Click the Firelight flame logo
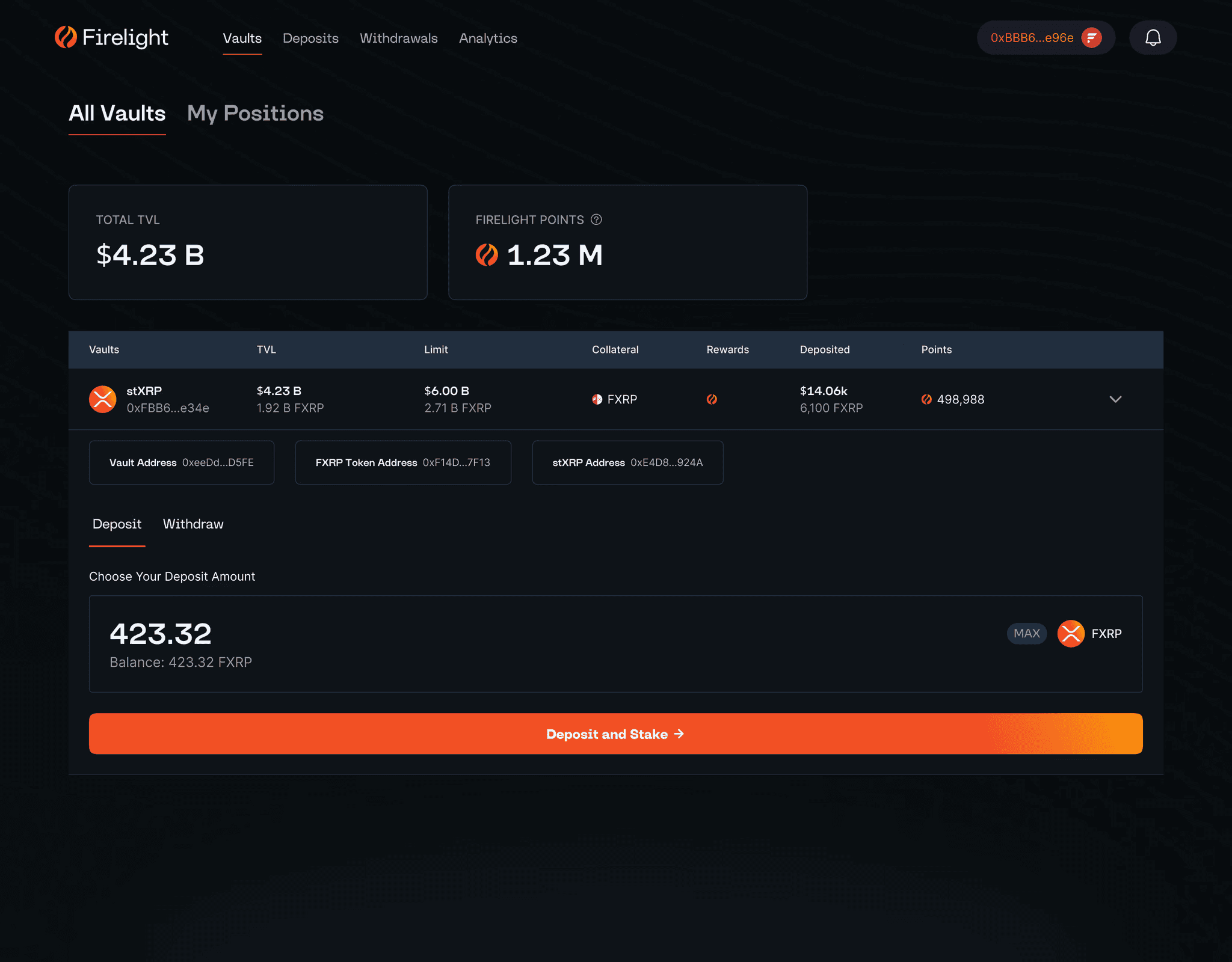The height and width of the screenshot is (962, 1232). (x=66, y=37)
